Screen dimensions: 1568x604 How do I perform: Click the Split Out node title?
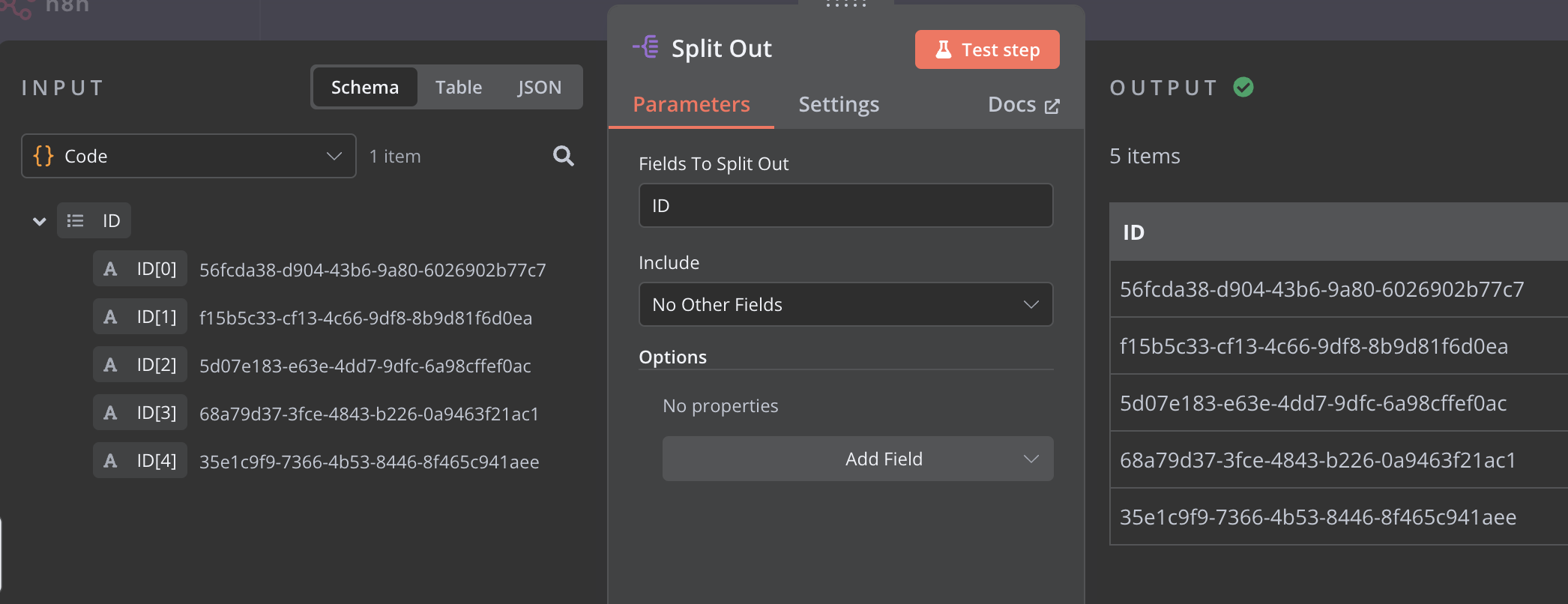pyautogui.click(x=721, y=48)
